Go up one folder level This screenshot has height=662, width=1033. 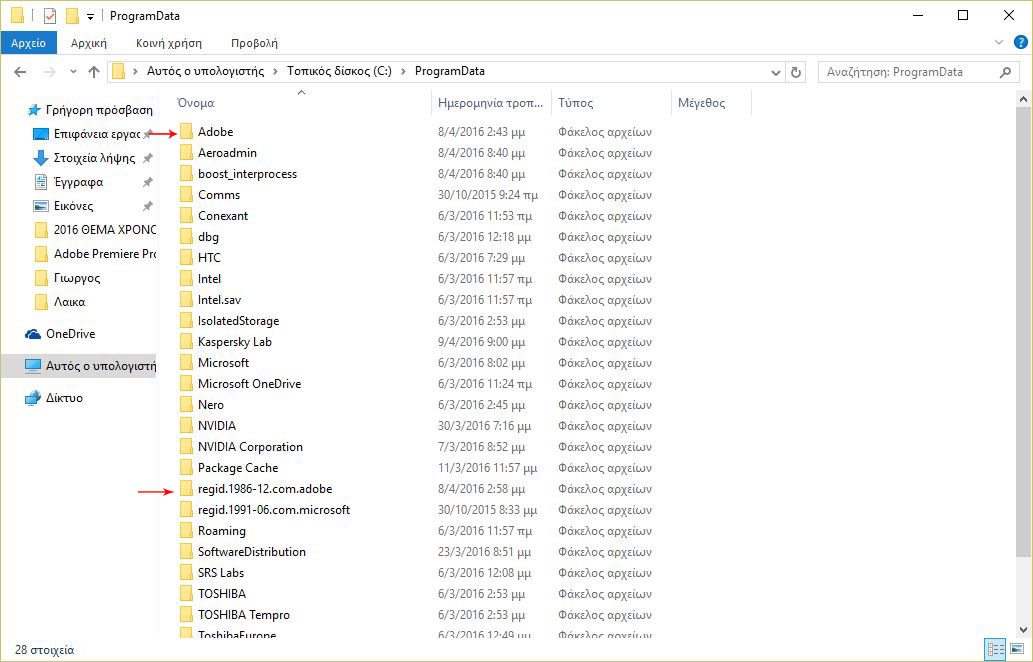(94, 72)
